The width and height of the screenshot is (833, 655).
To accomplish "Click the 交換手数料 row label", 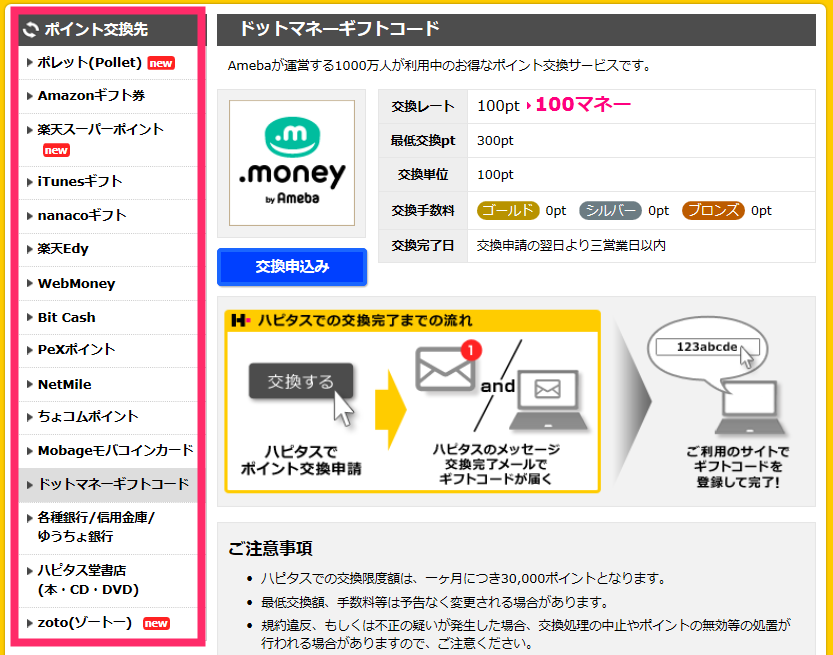I will tap(423, 211).
